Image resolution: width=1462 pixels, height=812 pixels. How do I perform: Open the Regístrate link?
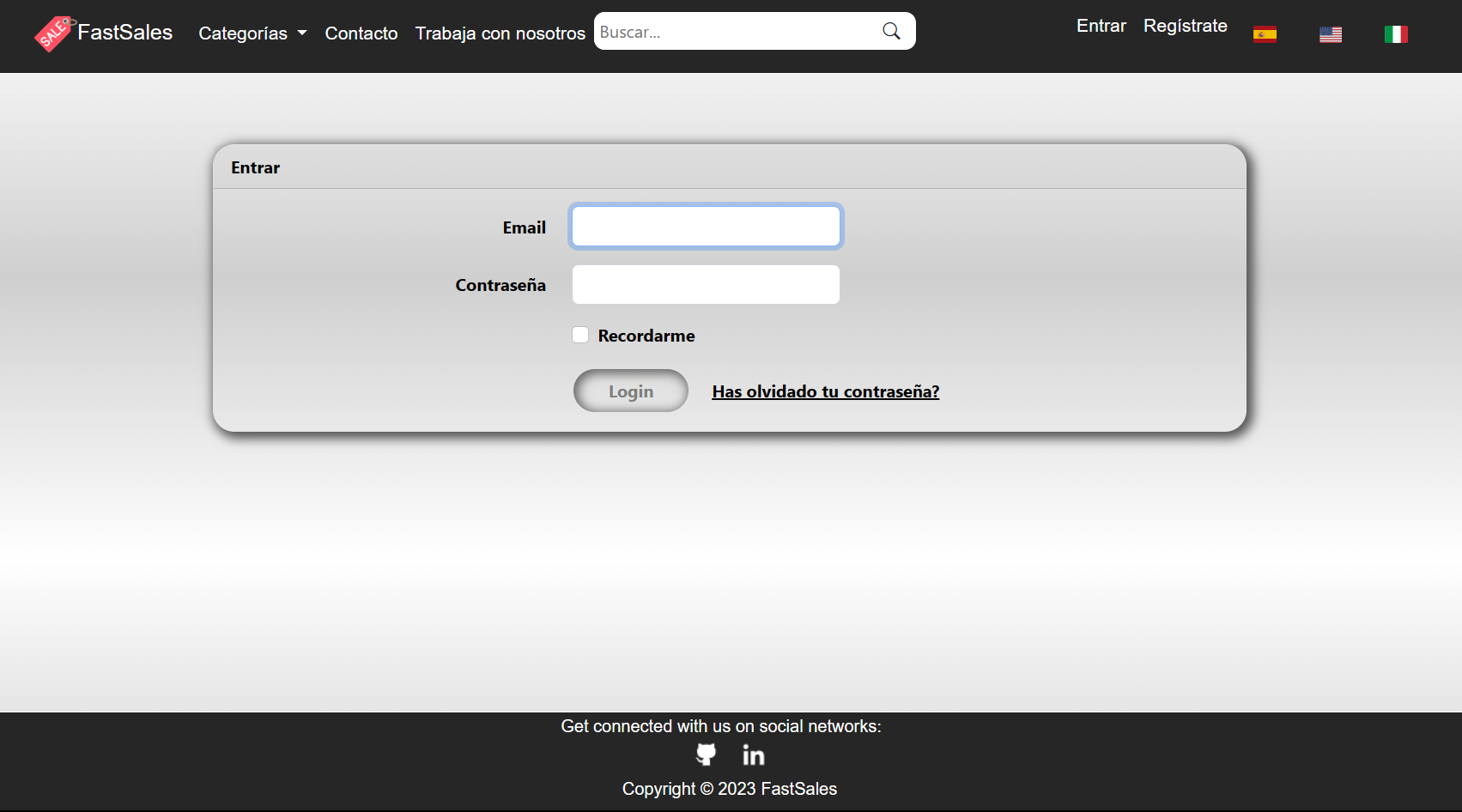click(x=1186, y=26)
